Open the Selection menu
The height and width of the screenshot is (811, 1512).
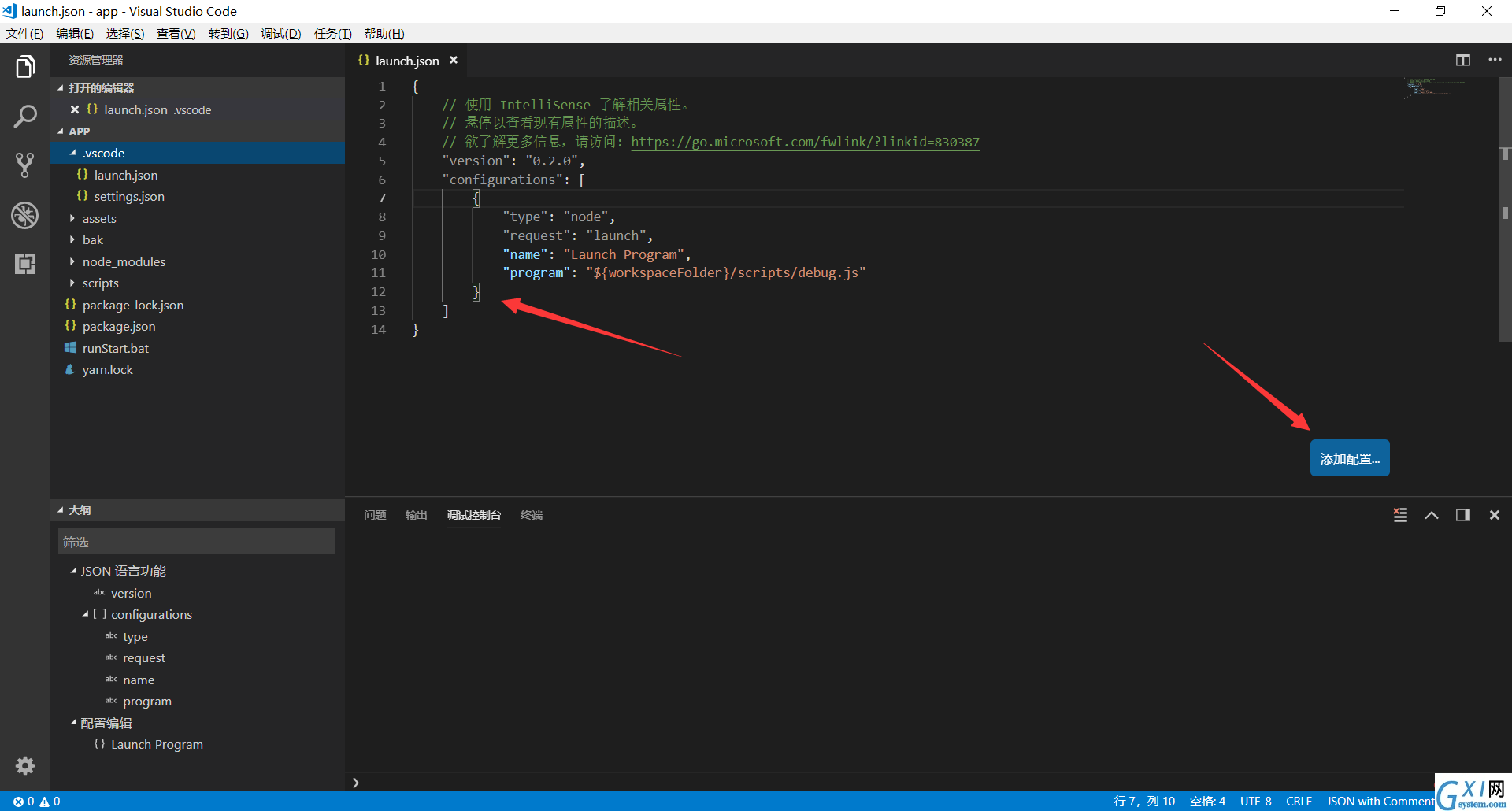125,33
